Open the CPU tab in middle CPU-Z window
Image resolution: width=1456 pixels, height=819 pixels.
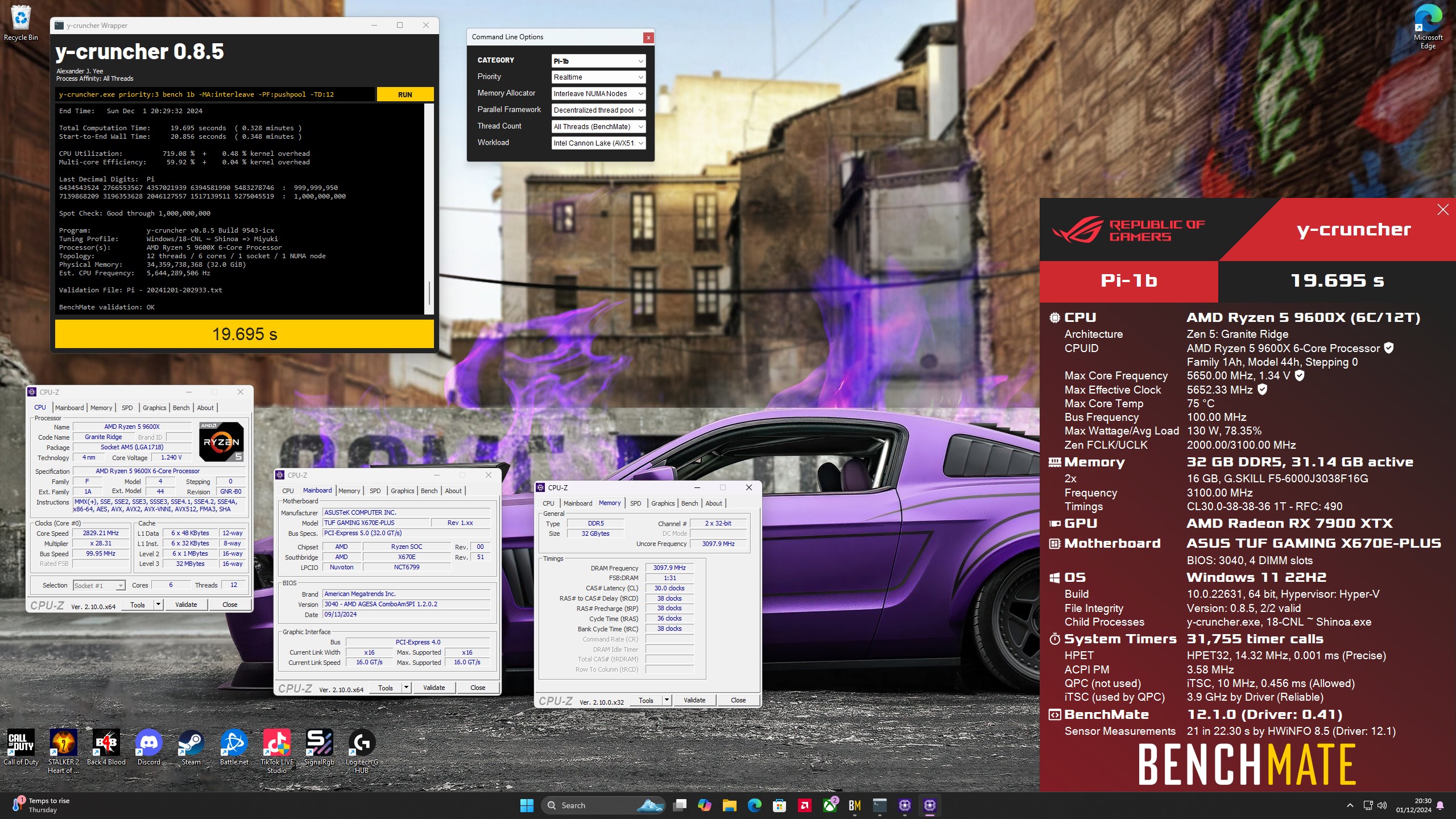click(288, 491)
